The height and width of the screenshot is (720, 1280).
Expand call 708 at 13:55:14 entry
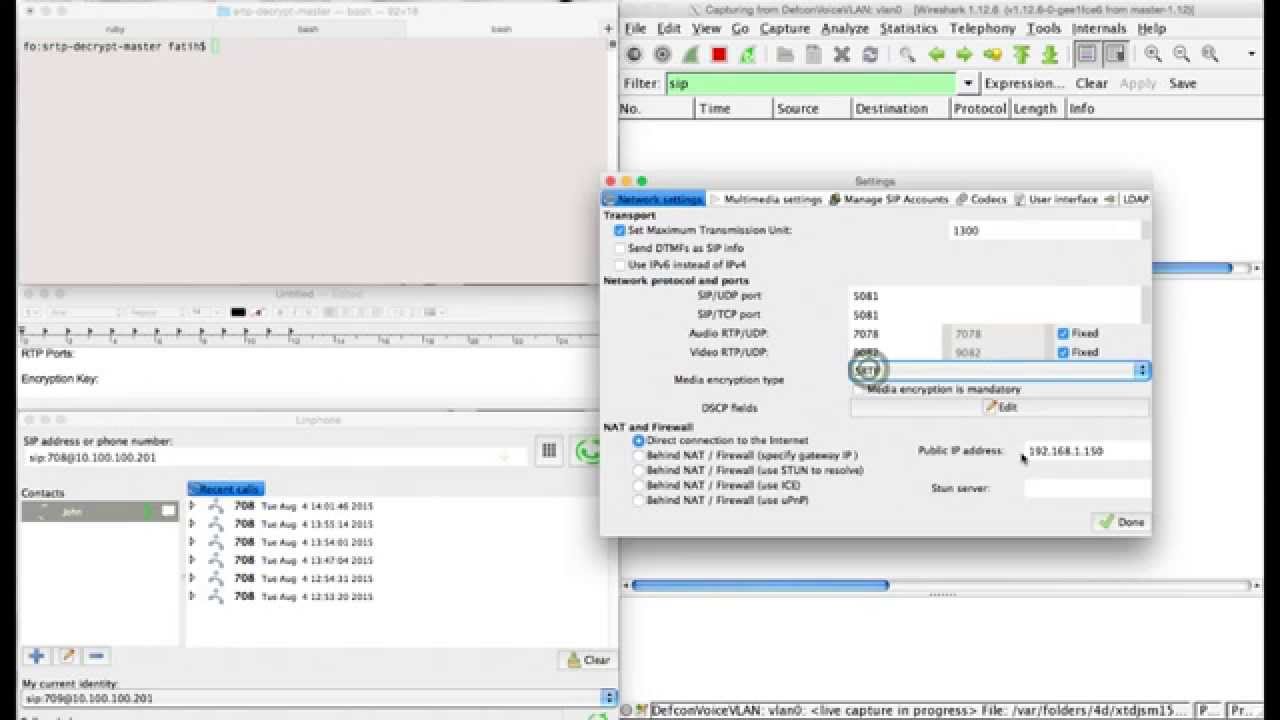coord(192,524)
